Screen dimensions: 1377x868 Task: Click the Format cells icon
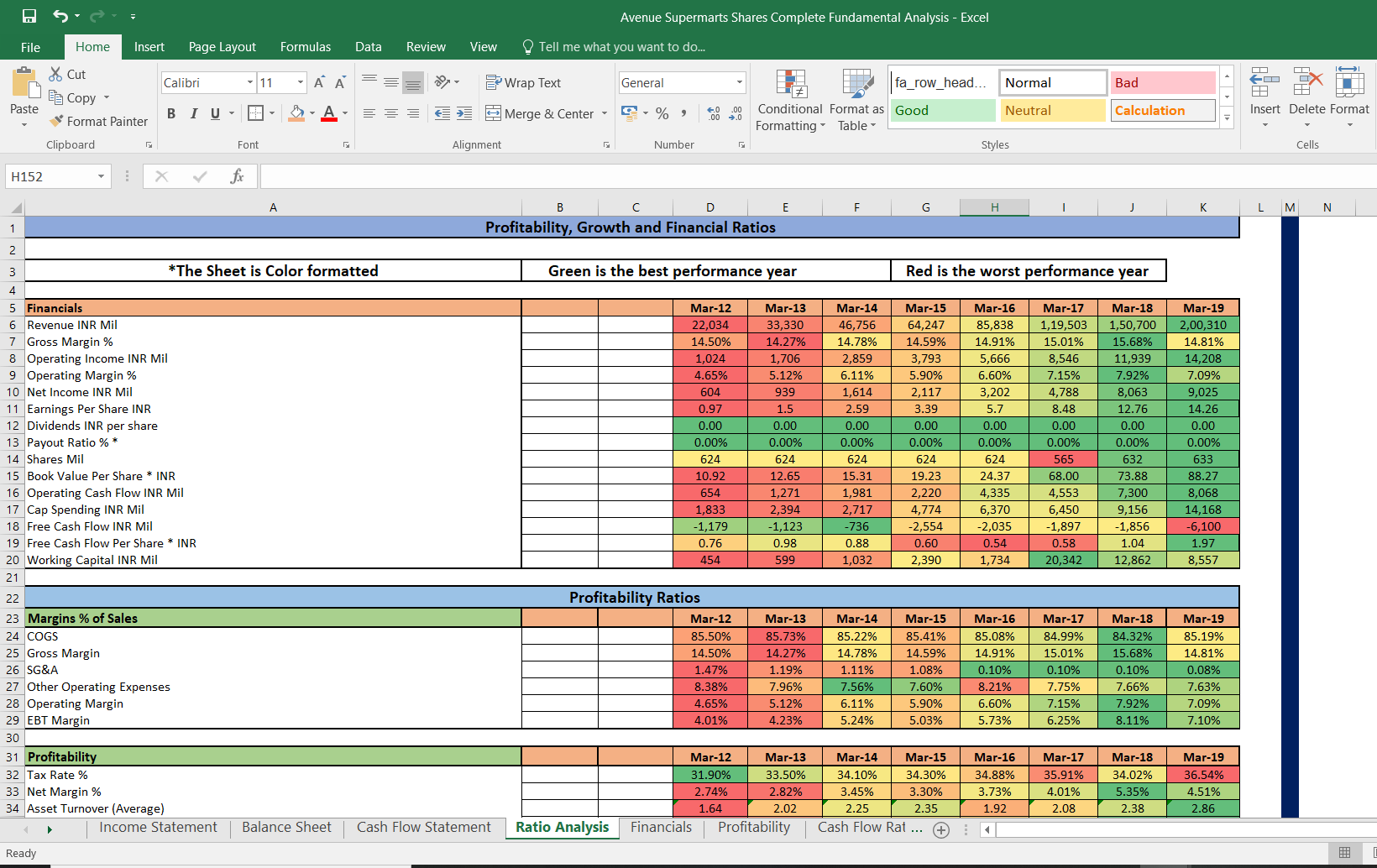click(1349, 83)
